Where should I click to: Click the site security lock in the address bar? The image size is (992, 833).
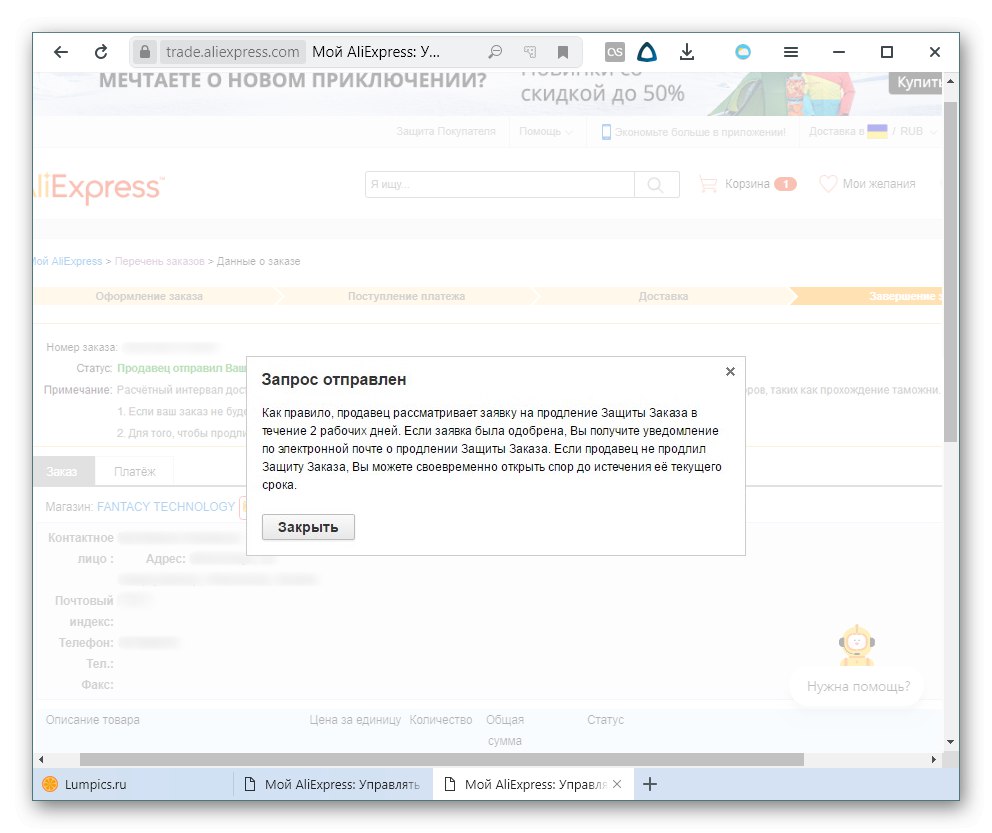point(145,51)
